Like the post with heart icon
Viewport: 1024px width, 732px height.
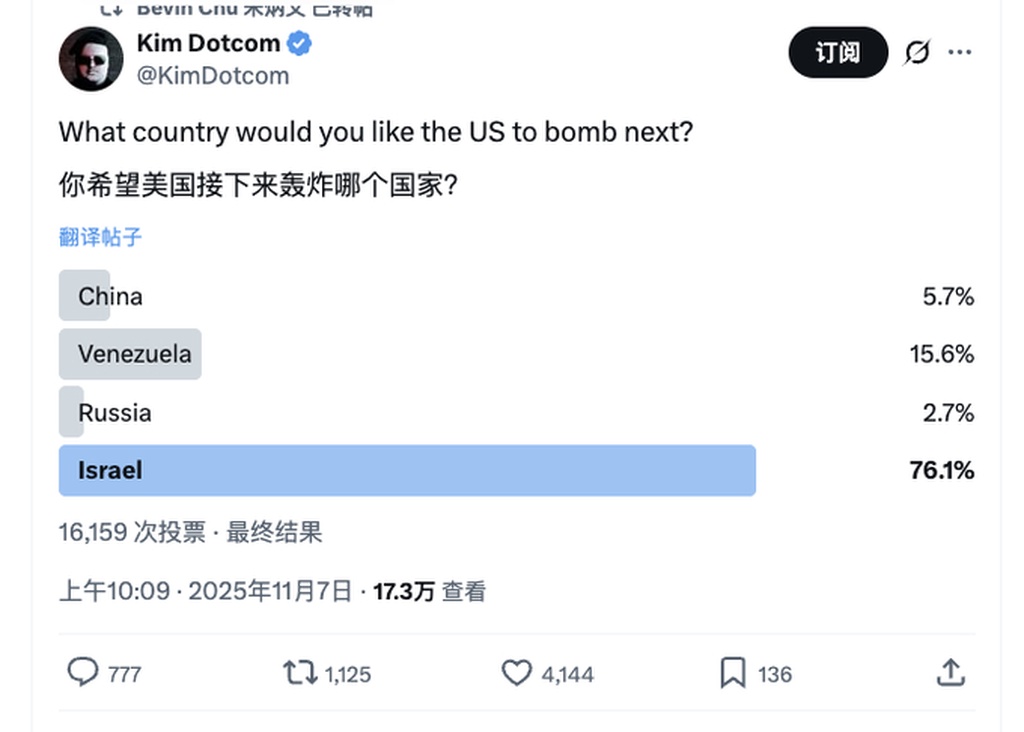(x=516, y=673)
